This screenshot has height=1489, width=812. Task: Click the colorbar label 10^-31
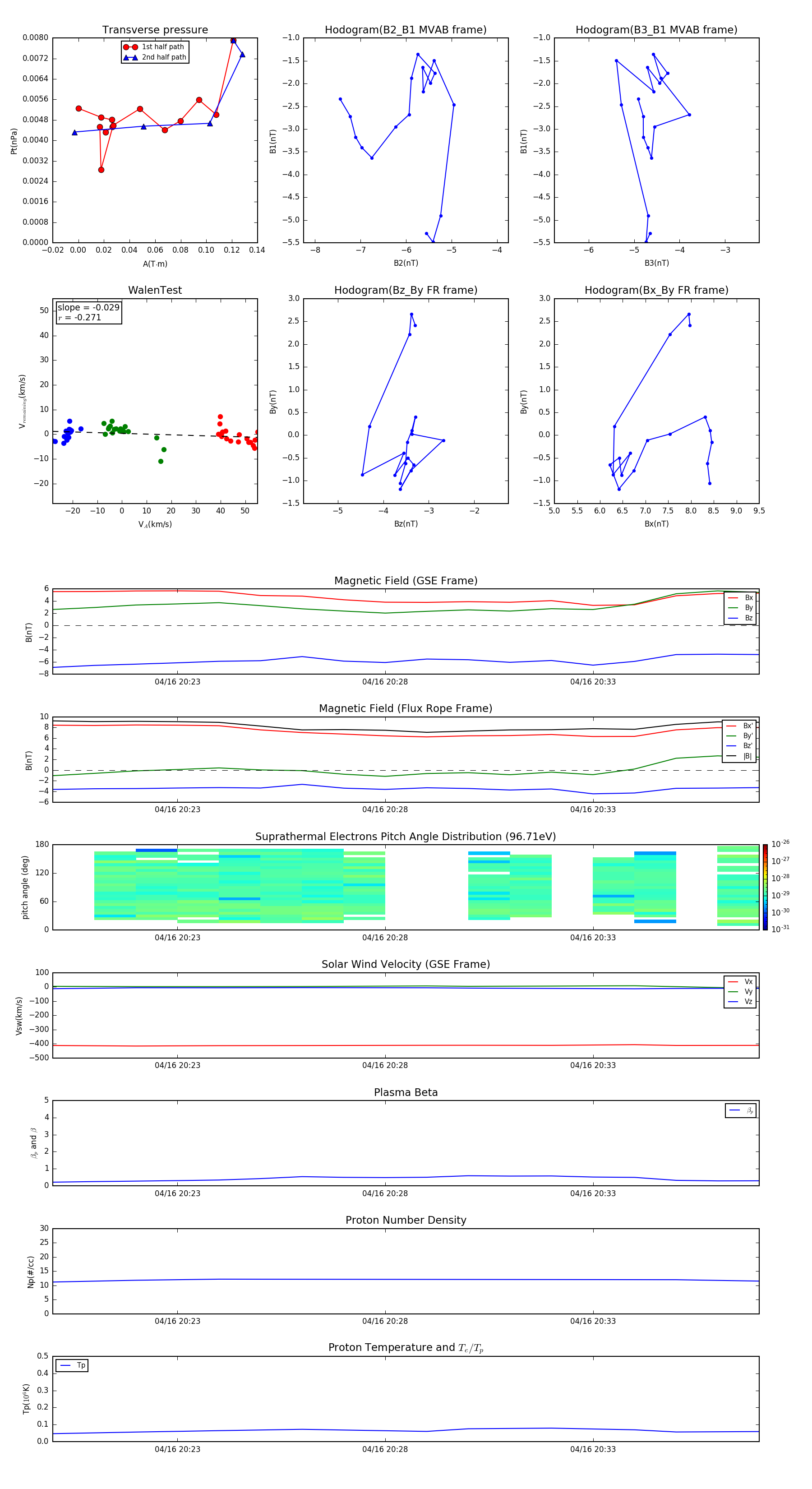pos(780,929)
